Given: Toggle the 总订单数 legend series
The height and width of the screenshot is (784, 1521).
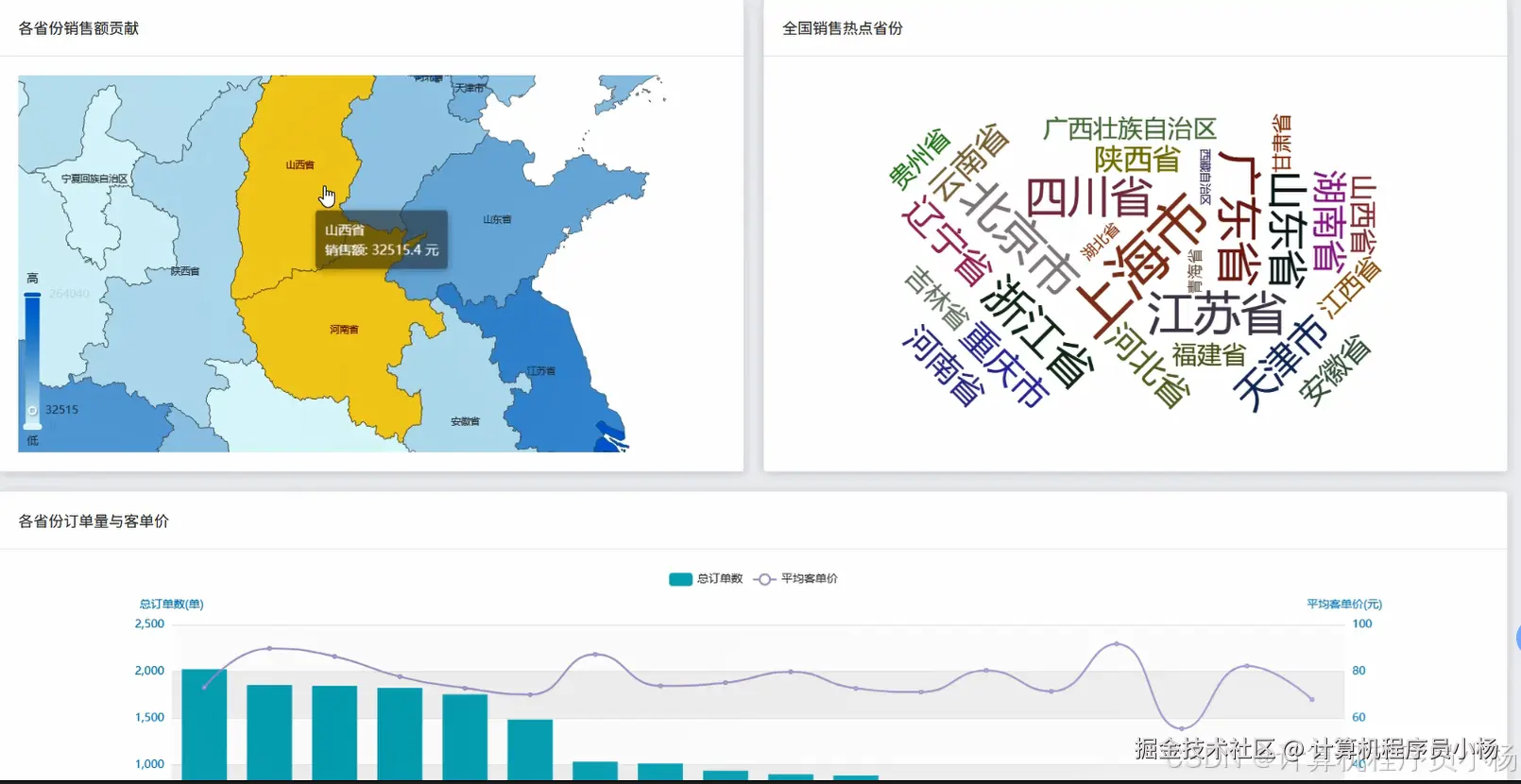Looking at the screenshot, I should click(x=706, y=579).
